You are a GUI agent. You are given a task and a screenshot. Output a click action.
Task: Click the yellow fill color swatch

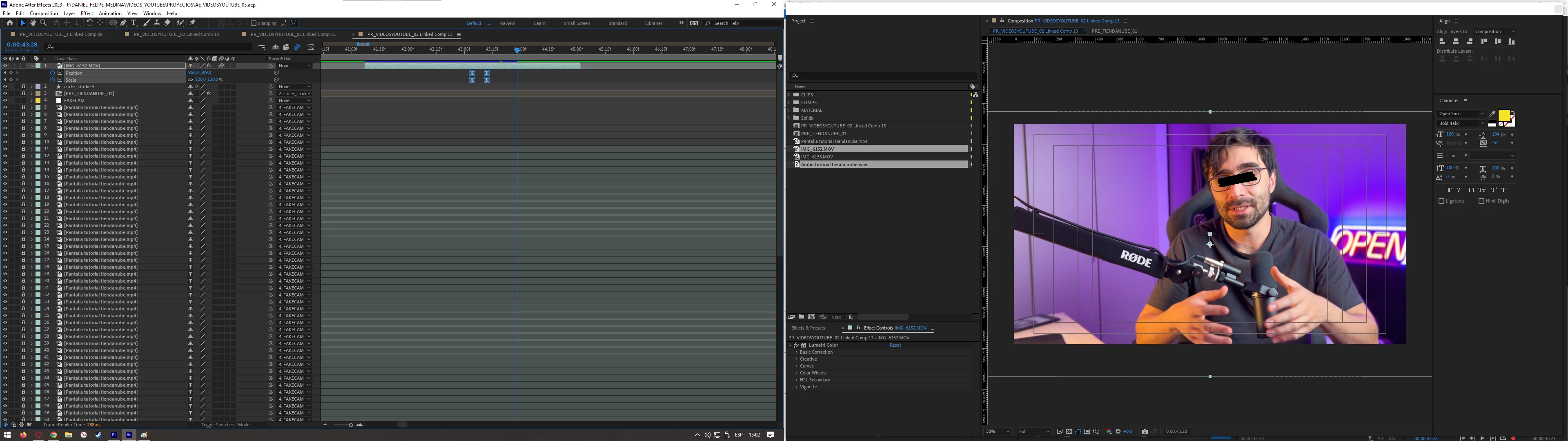coord(1503,115)
